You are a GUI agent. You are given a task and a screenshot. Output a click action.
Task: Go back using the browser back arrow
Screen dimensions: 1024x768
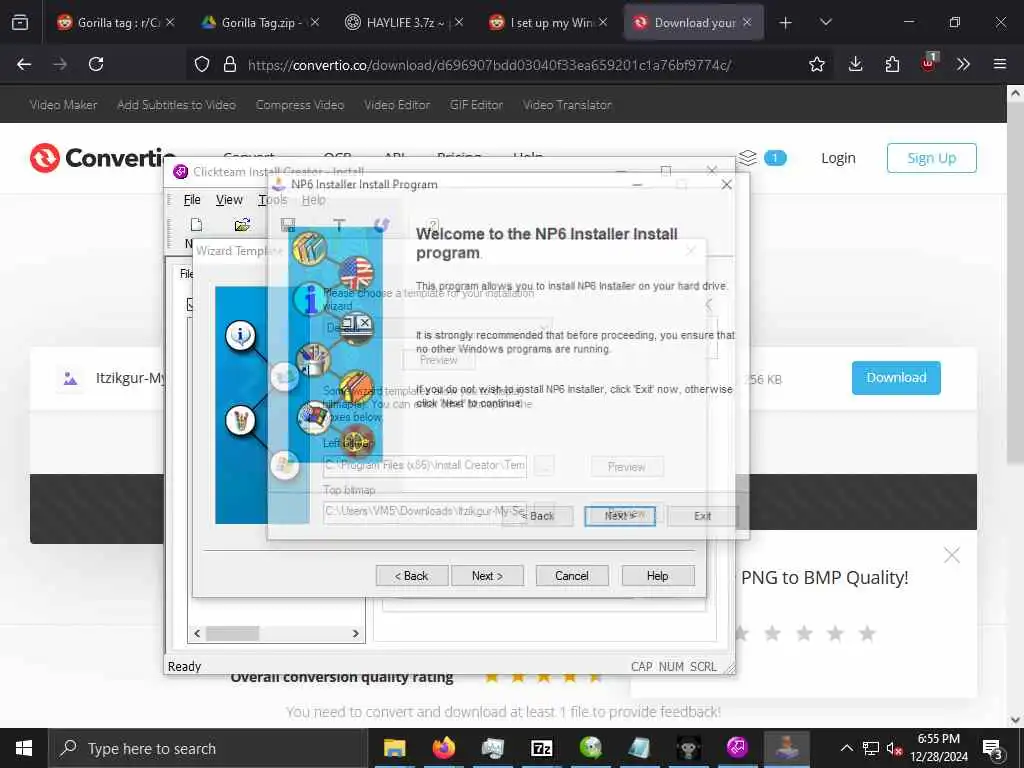coord(24,64)
